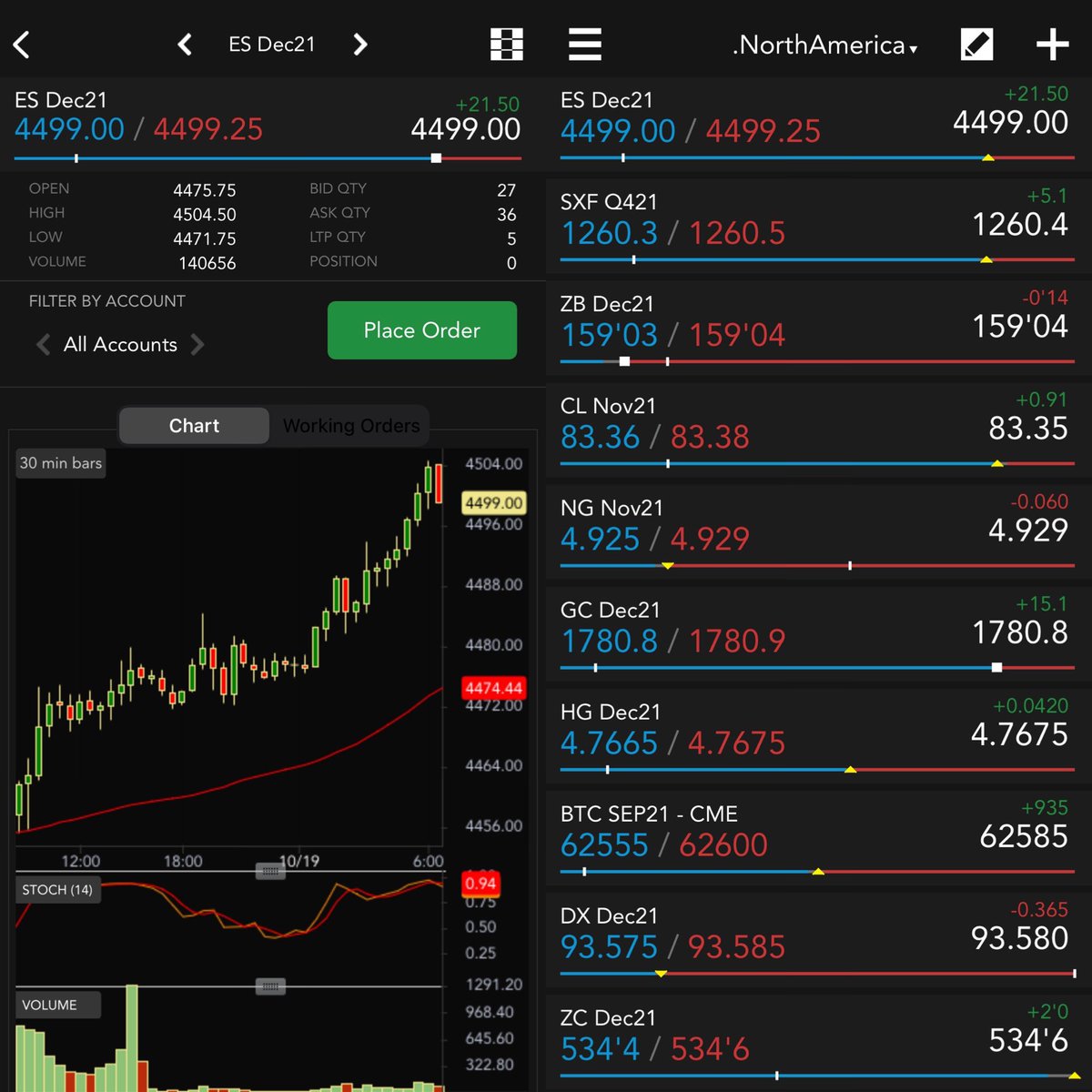Viewport: 1092px width, 1092px height.
Task: Tap the 30 min bars interval label
Action: 61,463
